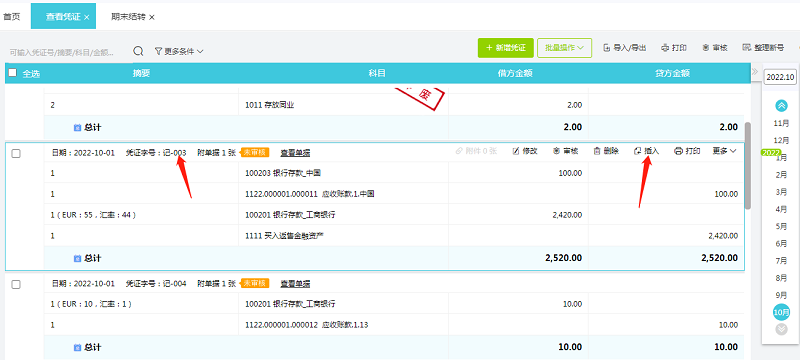Click the search magnifier icon
The height and width of the screenshot is (360, 800).
click(138, 51)
